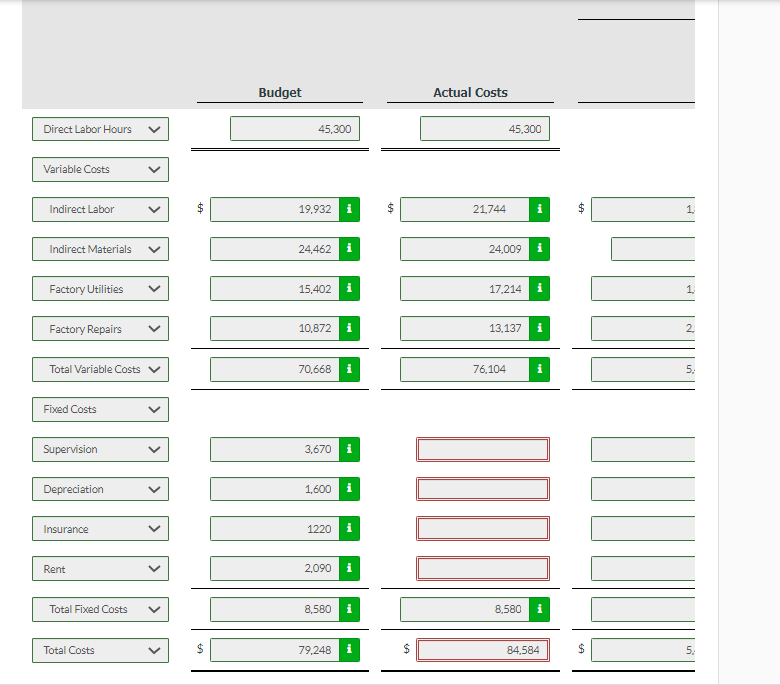
Task: Click info icon beside Actual Factory Utilities 17,214
Action: (x=539, y=289)
